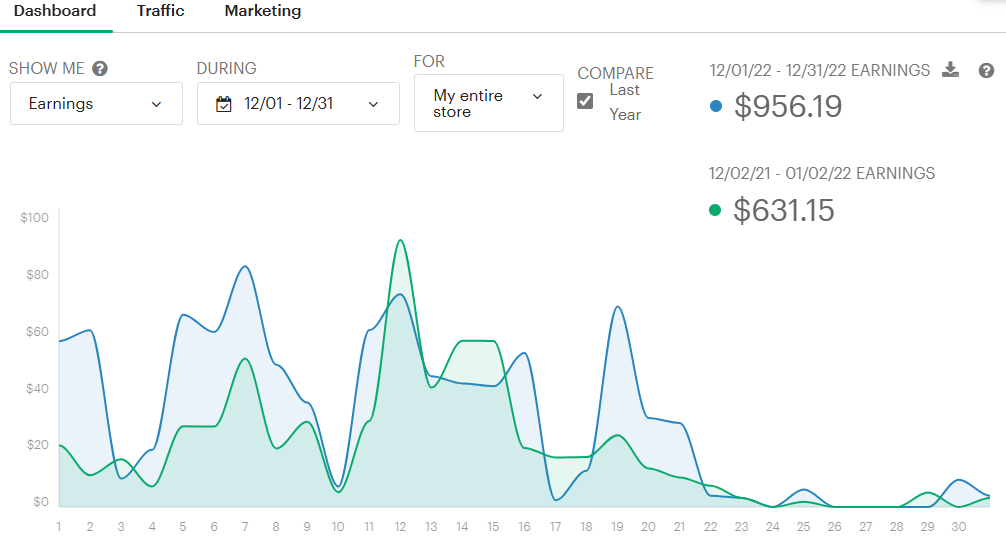Expand the 12/01 - 12/31 date range dropdown

pos(298,104)
